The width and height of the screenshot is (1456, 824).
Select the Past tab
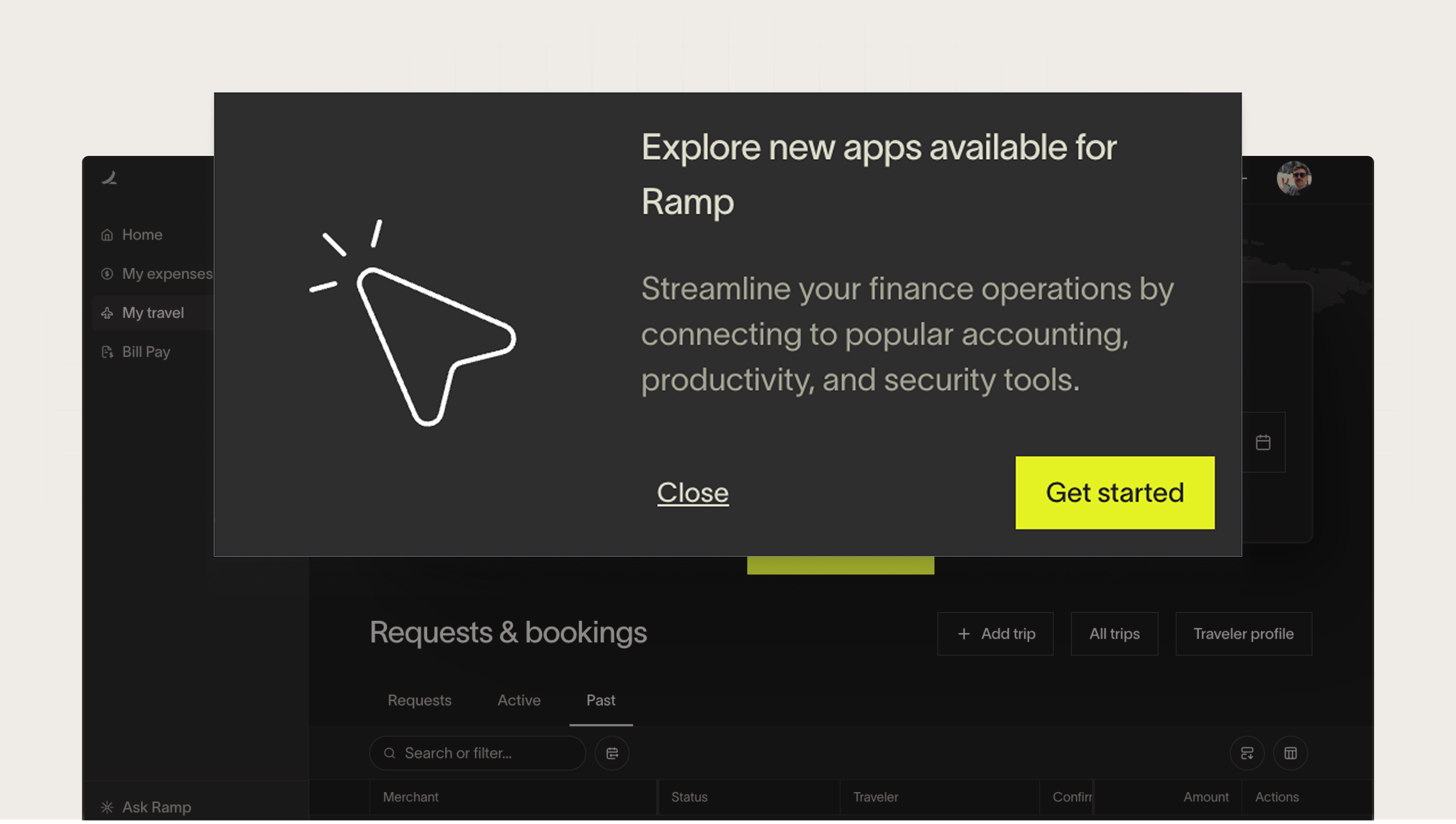click(601, 700)
